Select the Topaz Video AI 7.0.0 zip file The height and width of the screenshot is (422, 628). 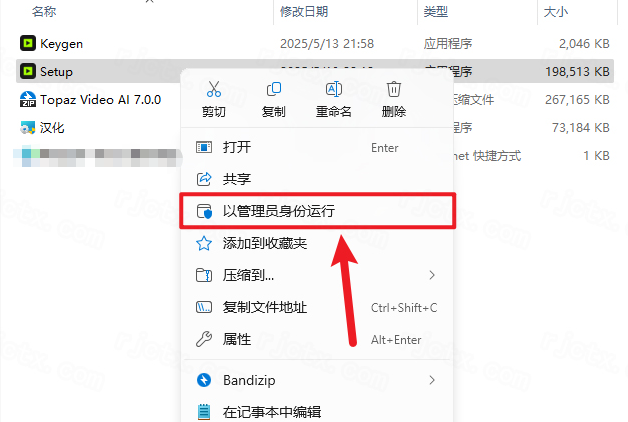[99, 99]
